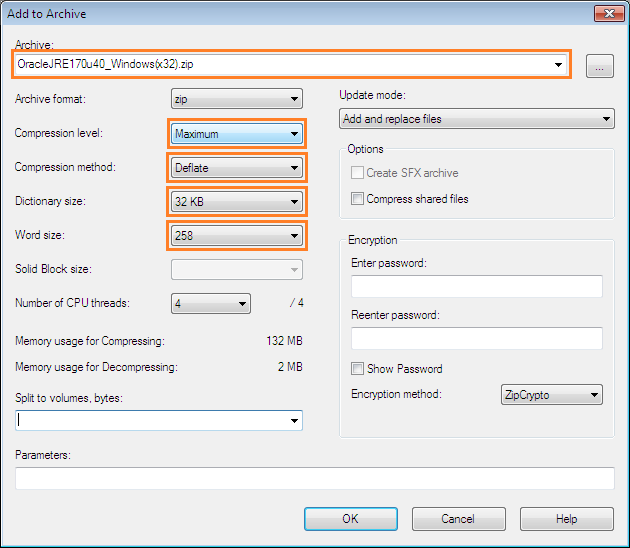630x548 pixels.
Task: Click the Parameters text field
Action: pyautogui.click(x=315, y=478)
